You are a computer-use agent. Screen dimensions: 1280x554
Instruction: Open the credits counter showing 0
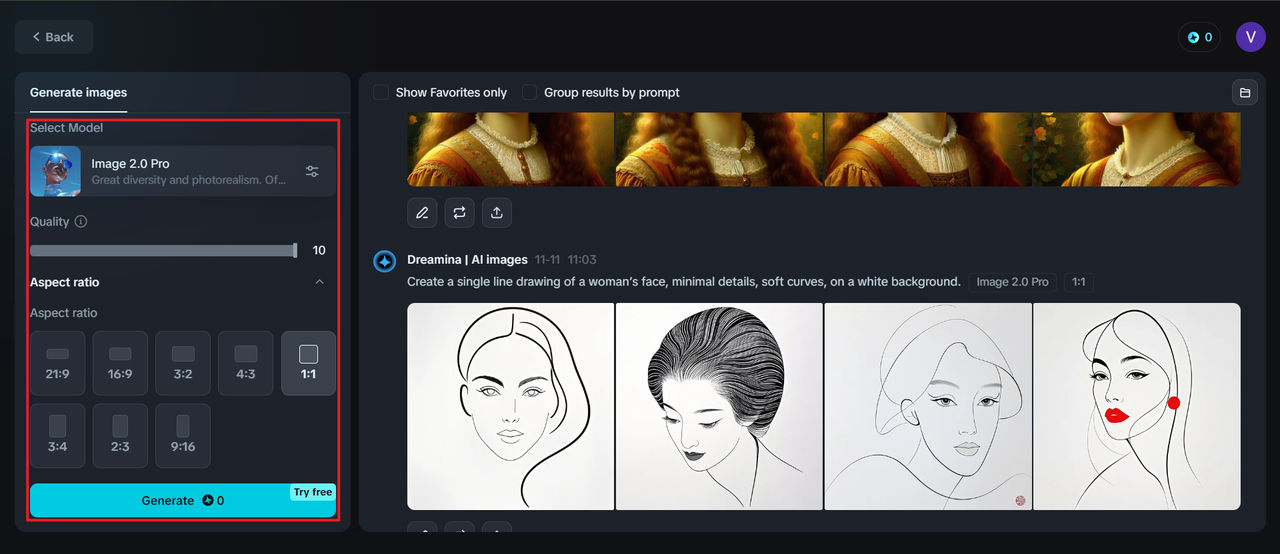pyautogui.click(x=1199, y=37)
